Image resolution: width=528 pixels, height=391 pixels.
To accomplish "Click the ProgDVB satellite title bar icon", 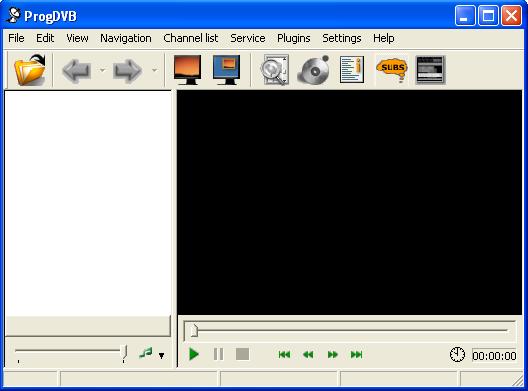I will [x=13, y=15].
